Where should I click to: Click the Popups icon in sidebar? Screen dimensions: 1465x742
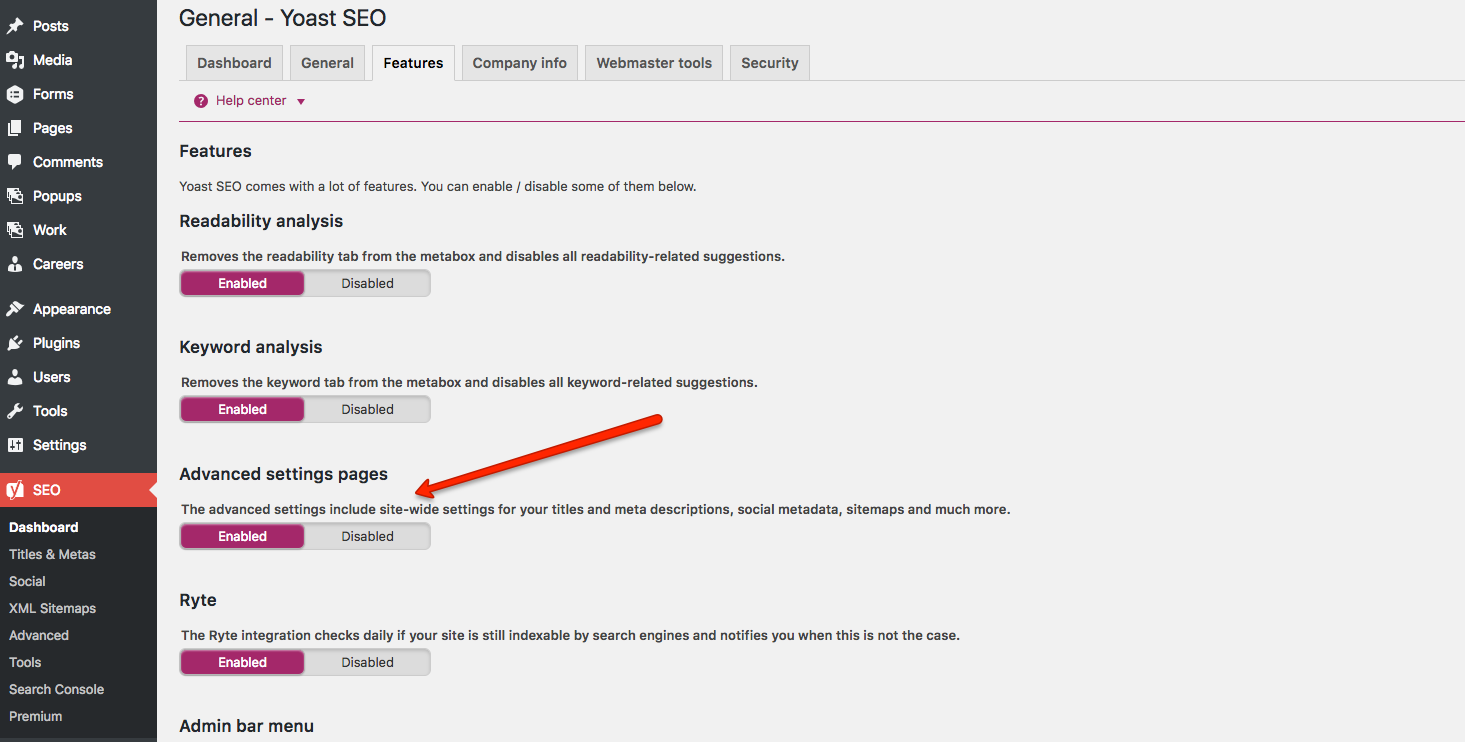coord(15,196)
